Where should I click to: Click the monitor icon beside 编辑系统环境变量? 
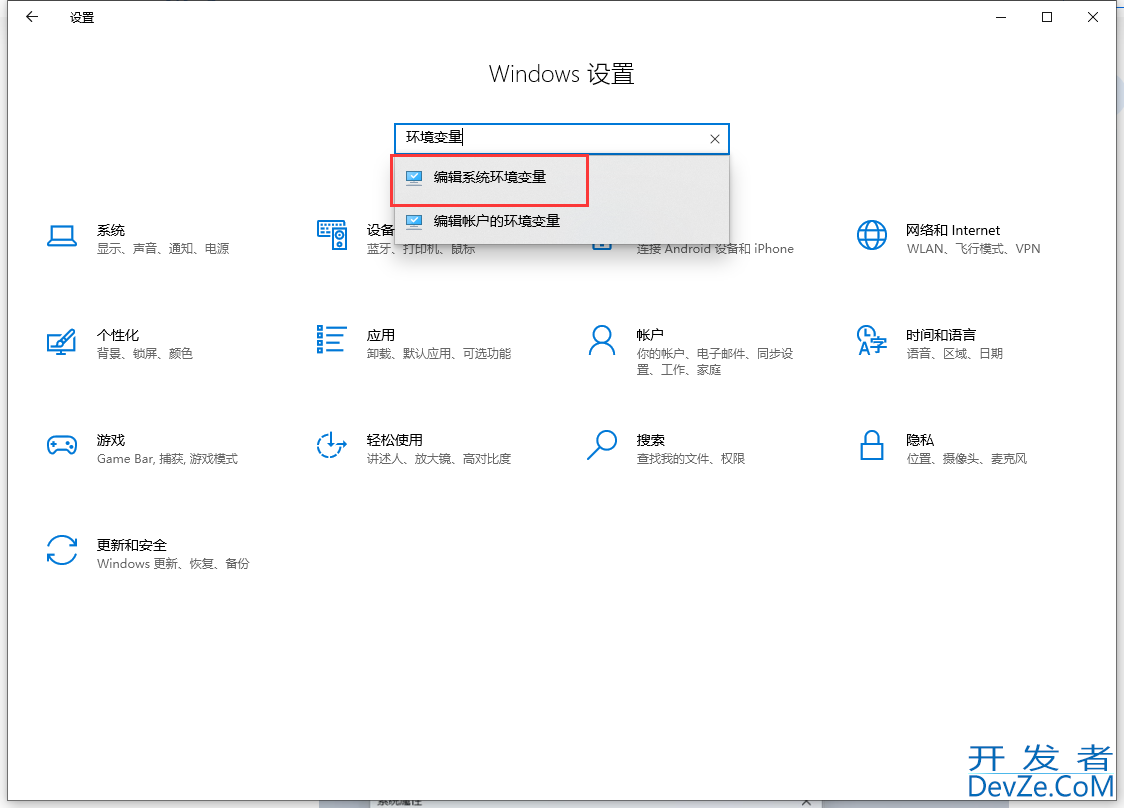414,178
